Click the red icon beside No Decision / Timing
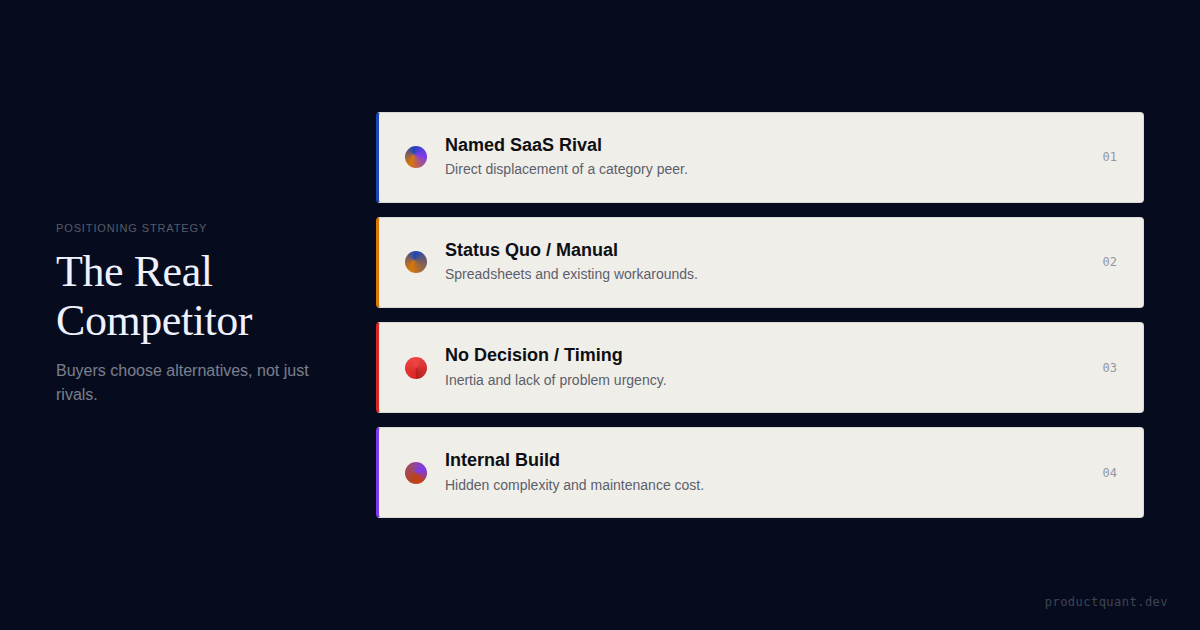The width and height of the screenshot is (1200, 630). (416, 368)
